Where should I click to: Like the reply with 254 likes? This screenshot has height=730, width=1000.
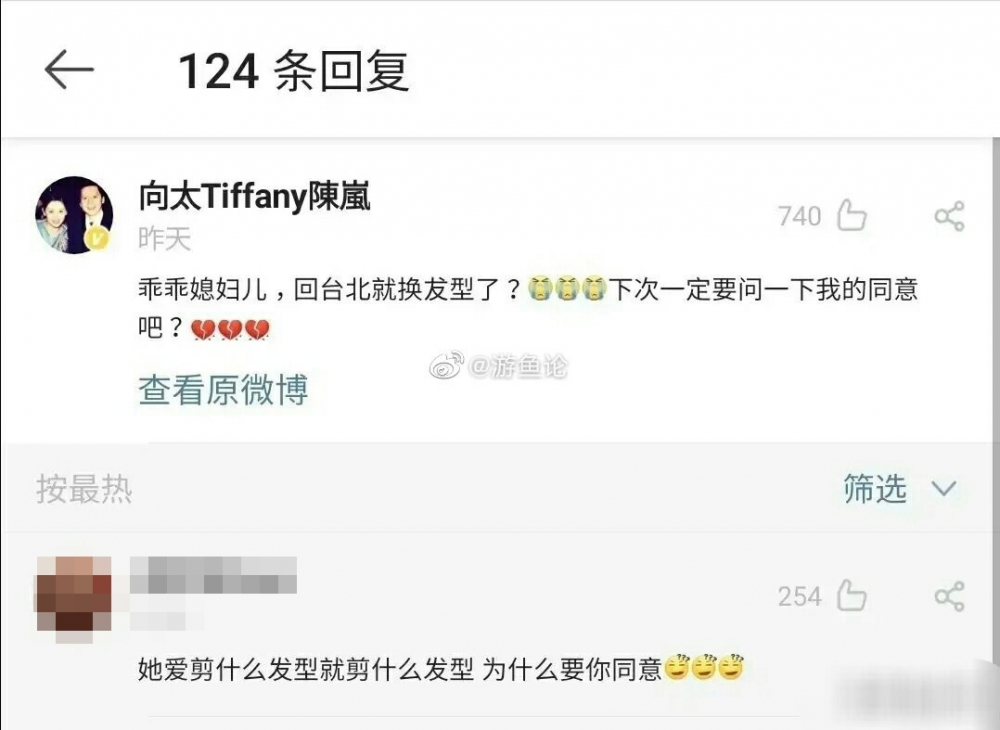pyautogui.click(x=851, y=595)
